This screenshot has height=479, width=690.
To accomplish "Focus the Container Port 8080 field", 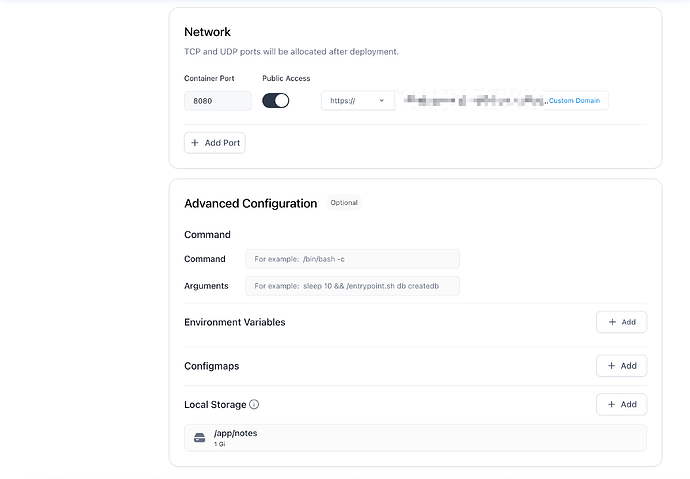I will pyautogui.click(x=218, y=101).
